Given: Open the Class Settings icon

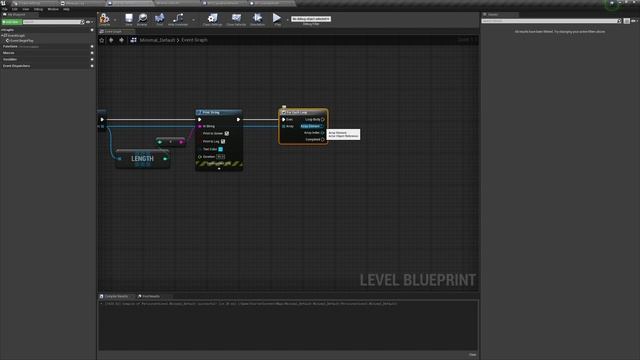Looking at the screenshot, I should tap(212, 18).
